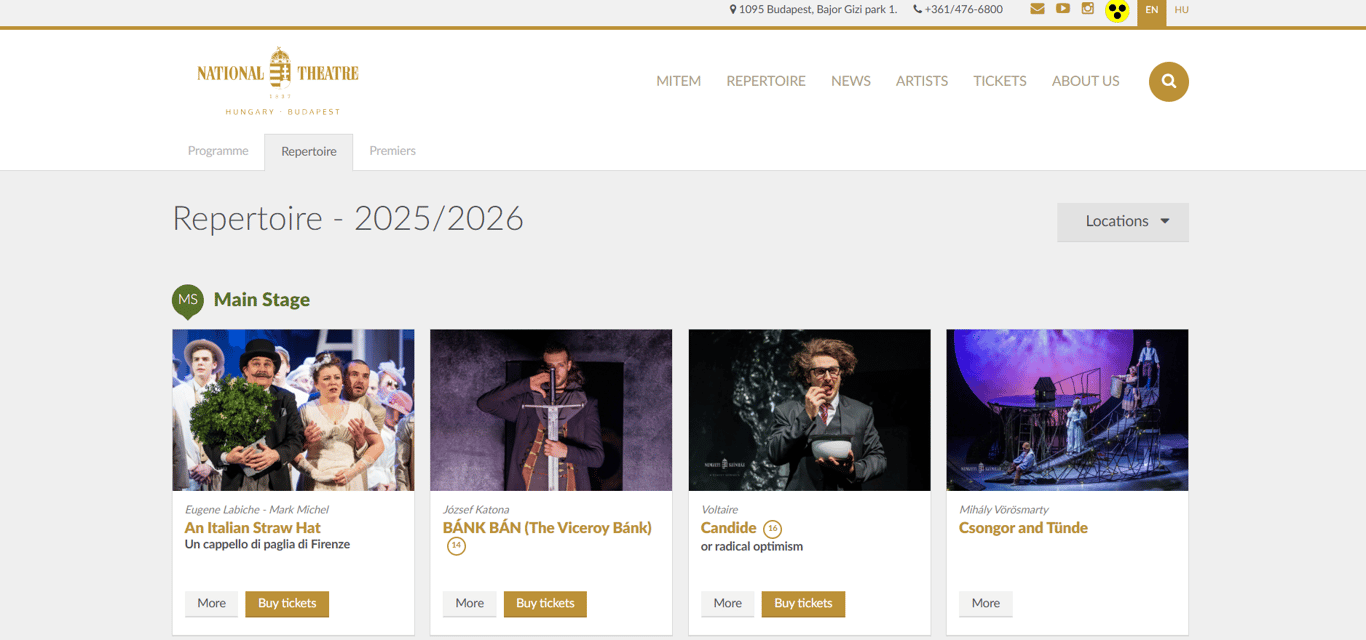Click the yellow accessibility icon
The image size is (1366, 640).
point(1117,11)
